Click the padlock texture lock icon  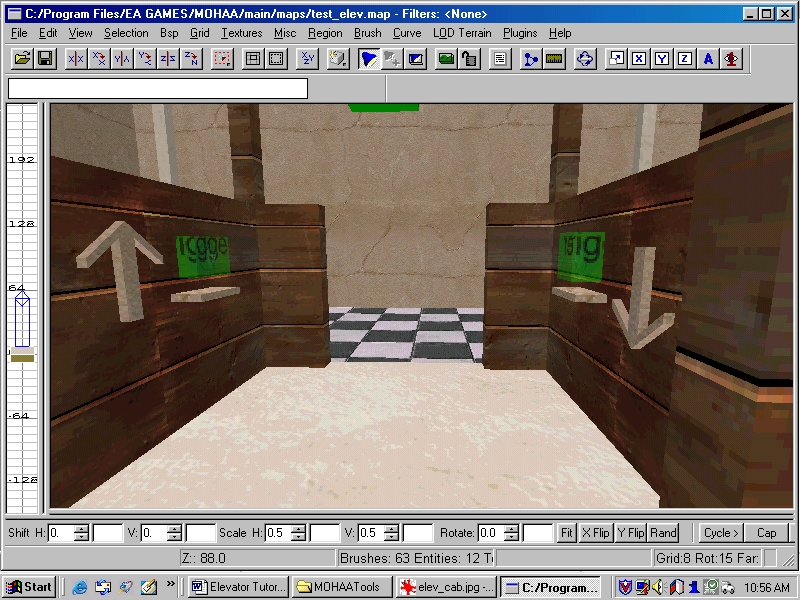point(469,59)
